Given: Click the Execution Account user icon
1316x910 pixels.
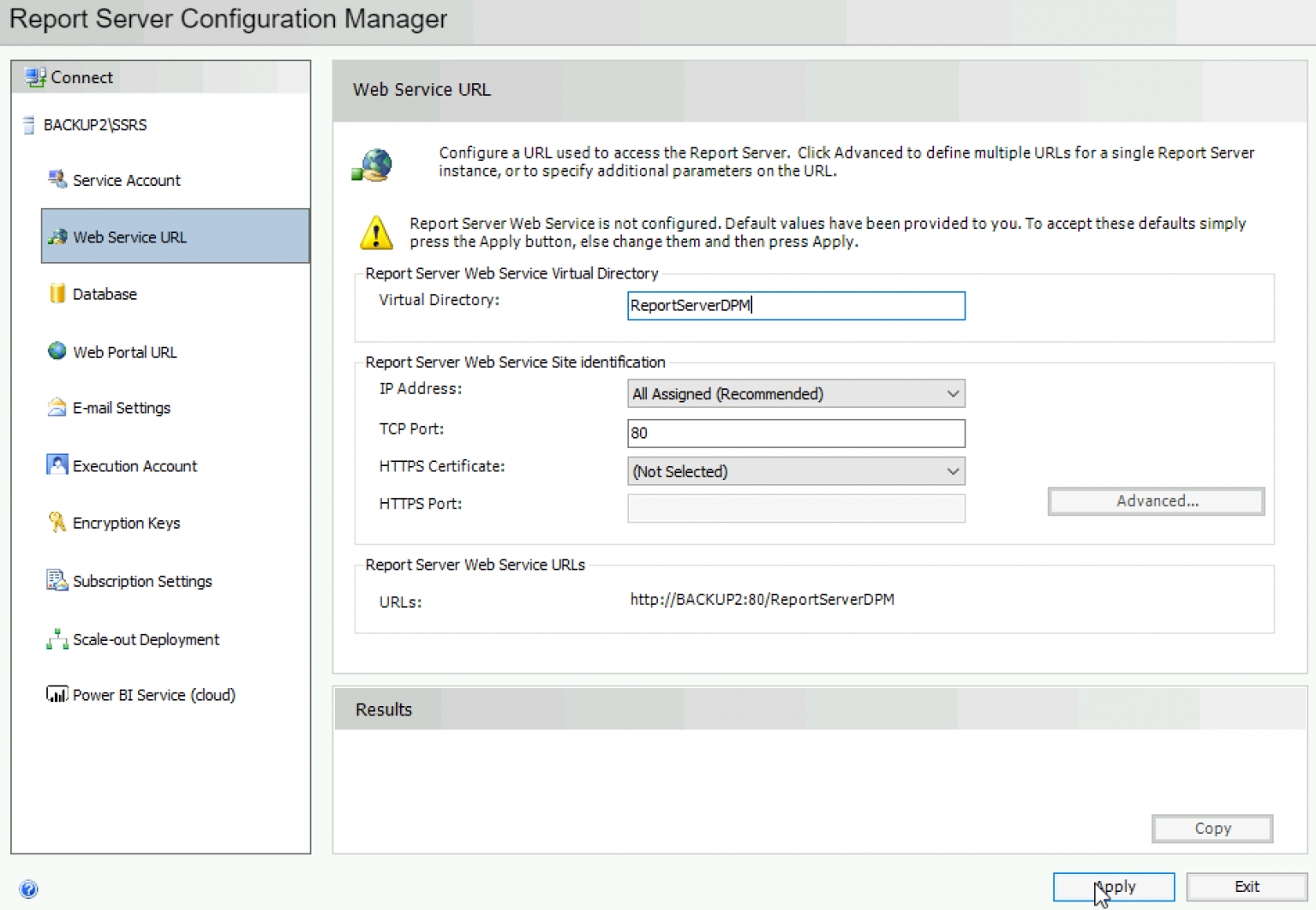Looking at the screenshot, I should click(x=57, y=465).
